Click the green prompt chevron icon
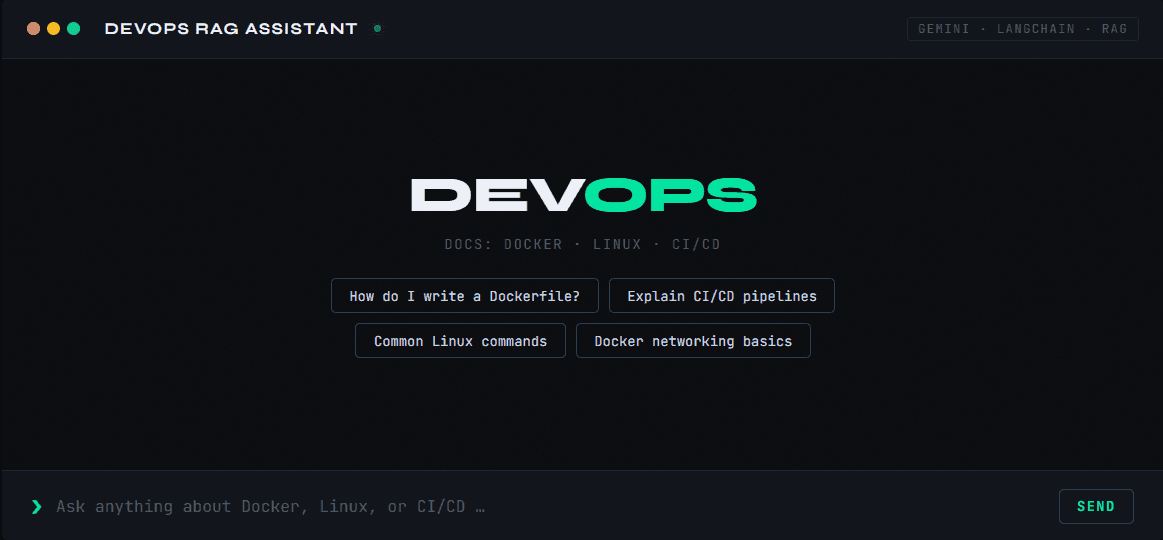 point(36,507)
